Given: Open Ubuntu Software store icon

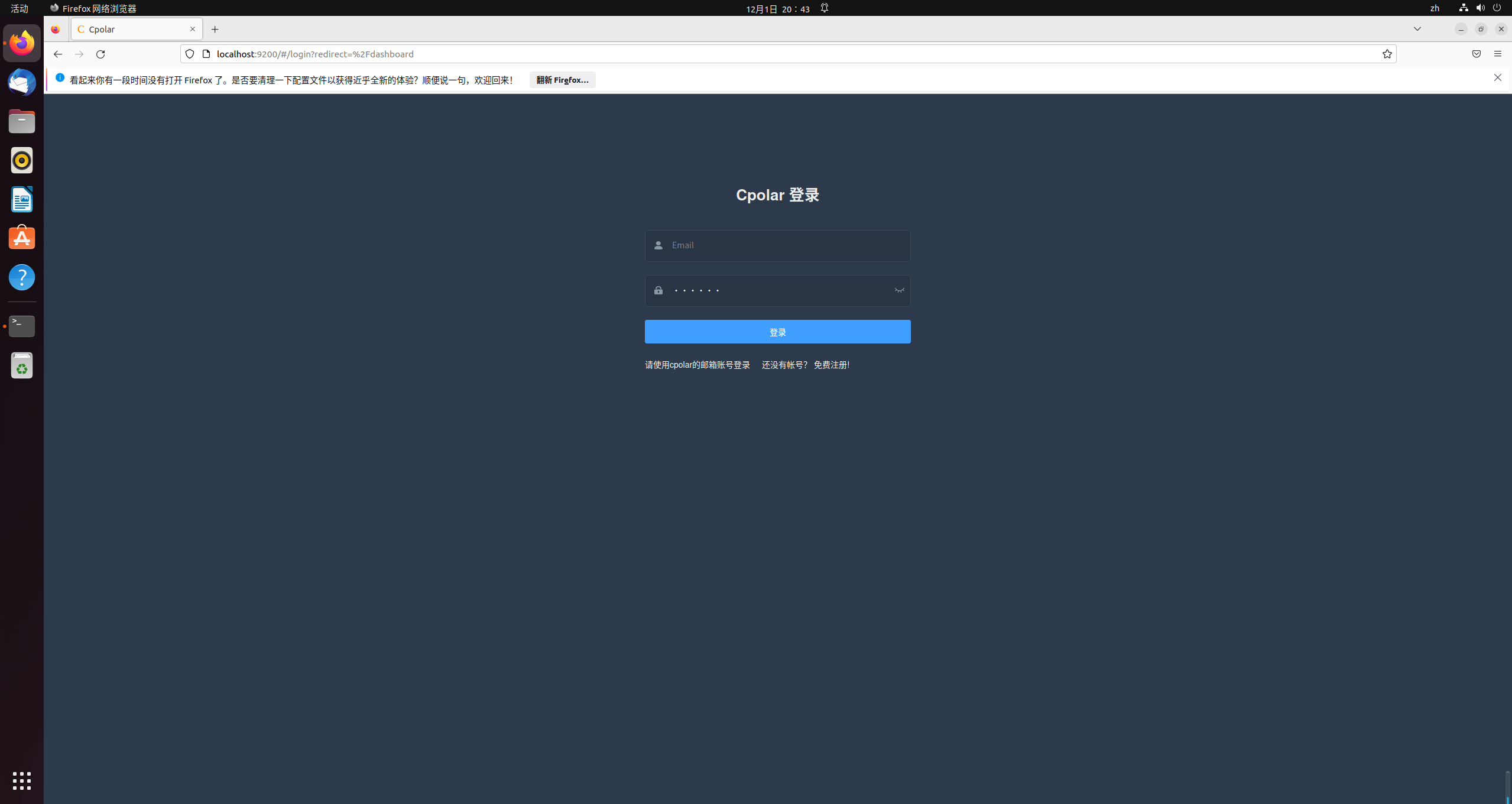Looking at the screenshot, I should click(x=22, y=238).
